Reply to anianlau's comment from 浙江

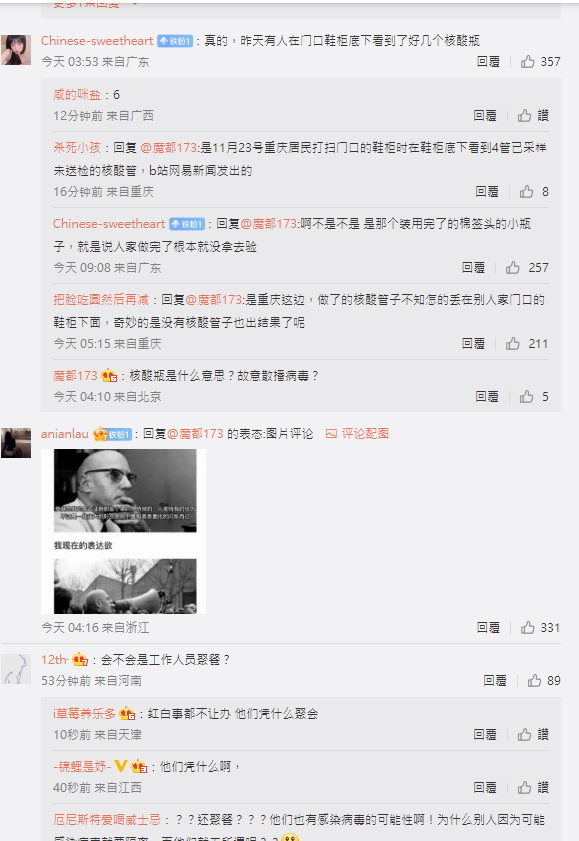[488, 628]
